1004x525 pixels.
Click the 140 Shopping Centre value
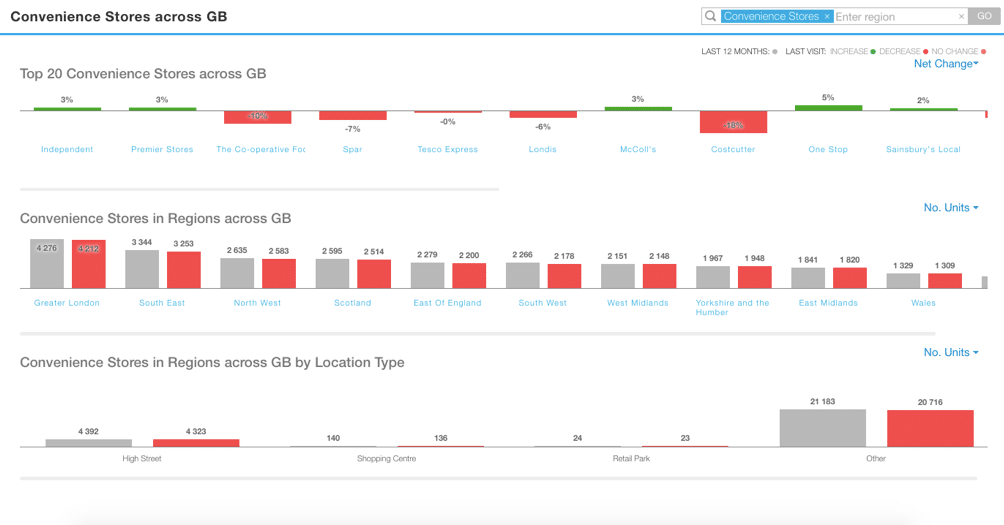pos(333,438)
